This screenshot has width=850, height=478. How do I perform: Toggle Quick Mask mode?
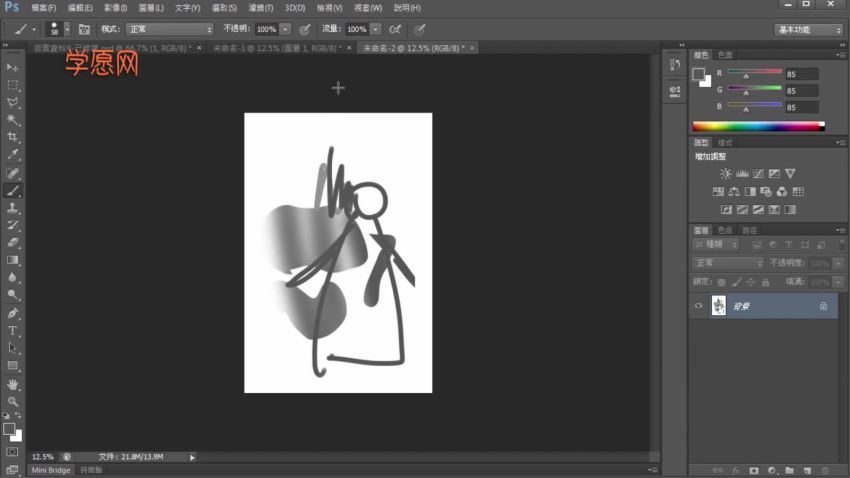pos(12,451)
